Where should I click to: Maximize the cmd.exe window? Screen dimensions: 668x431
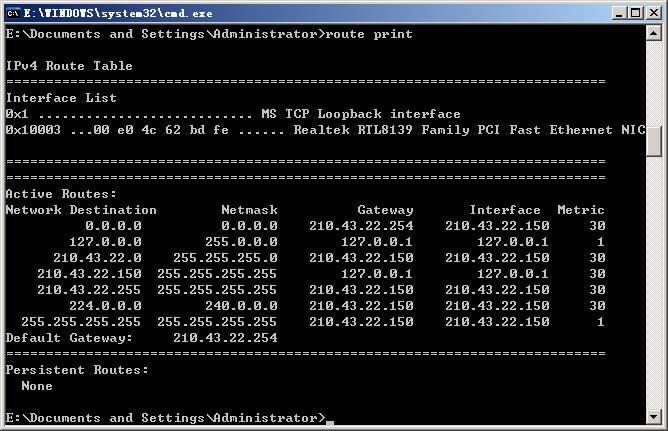(636, 13)
